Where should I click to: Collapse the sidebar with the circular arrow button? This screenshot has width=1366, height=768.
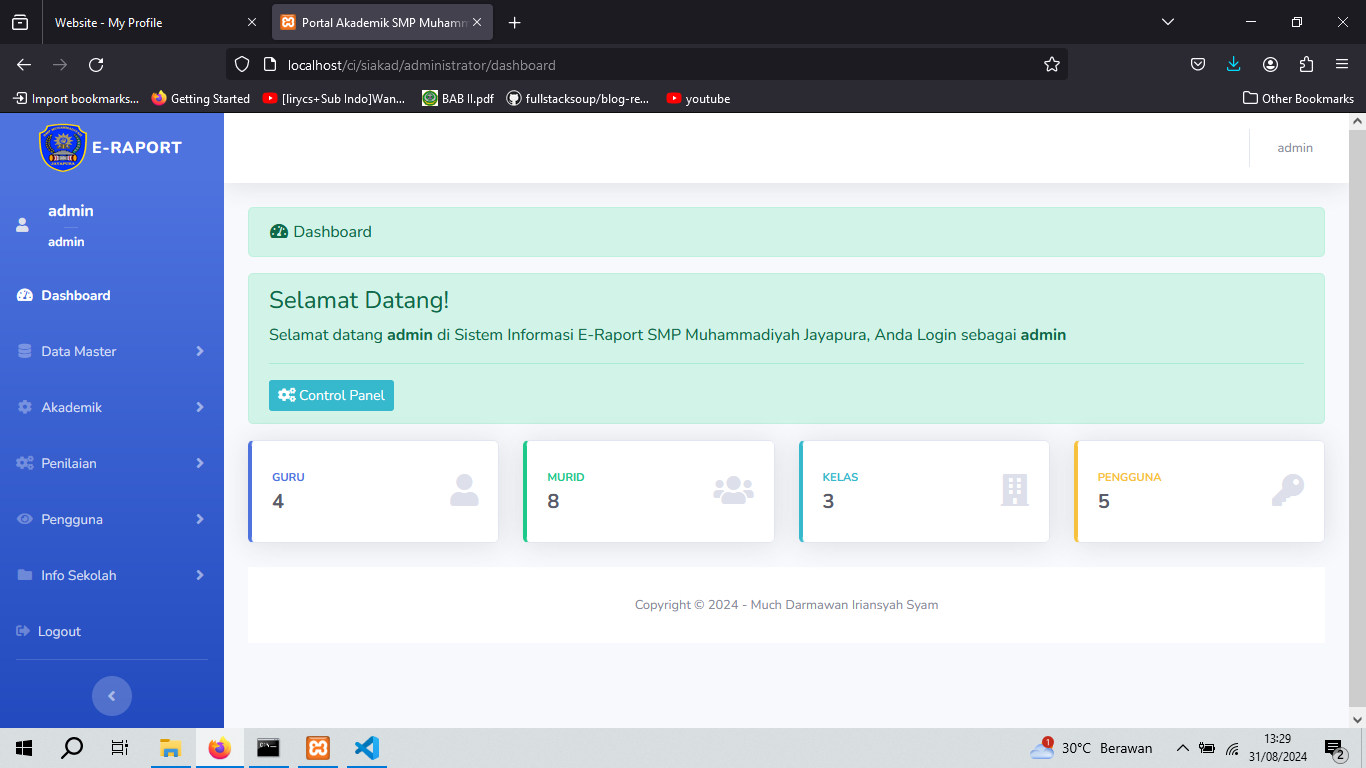pos(112,695)
